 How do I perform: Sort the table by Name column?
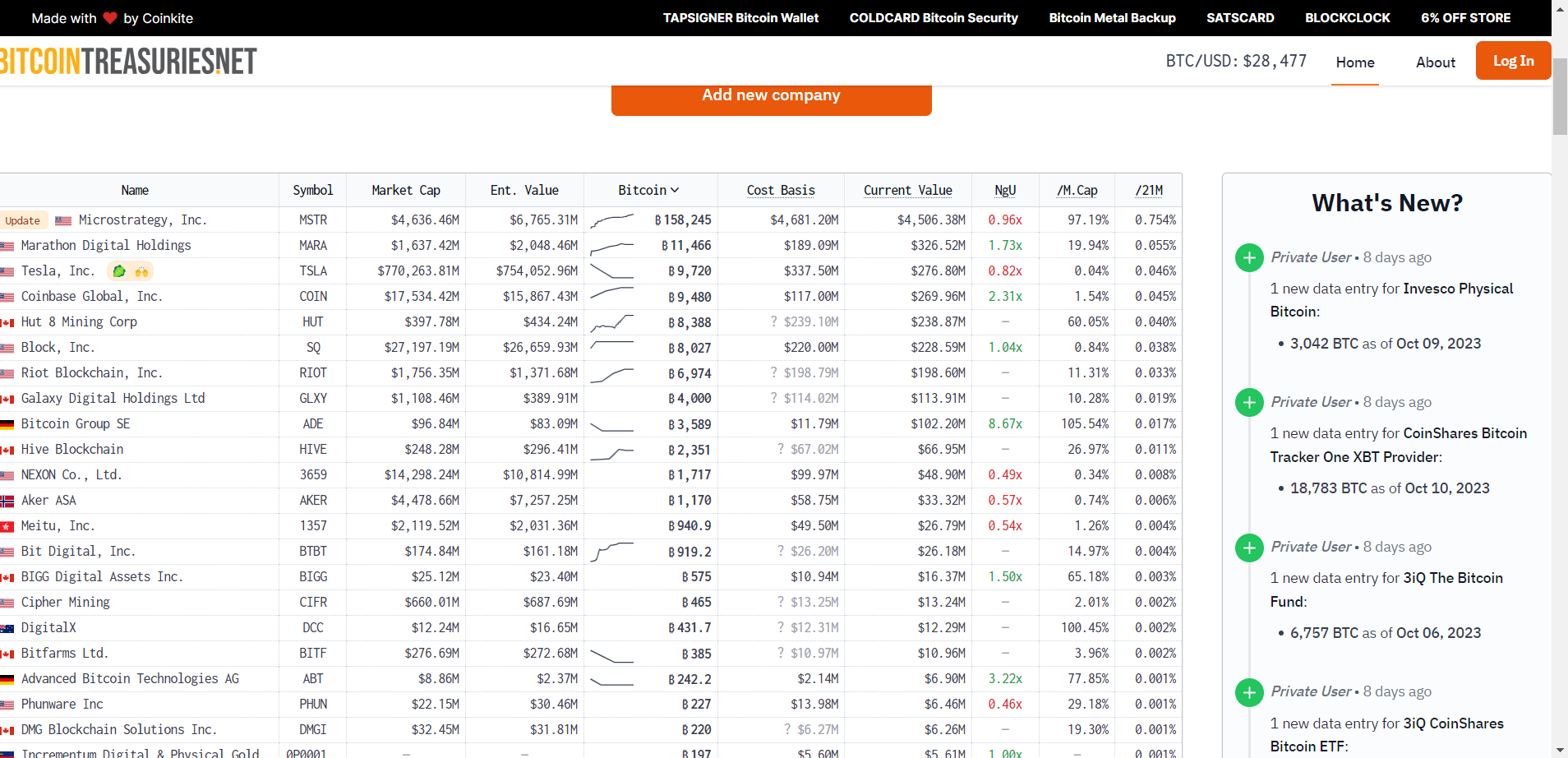135,190
